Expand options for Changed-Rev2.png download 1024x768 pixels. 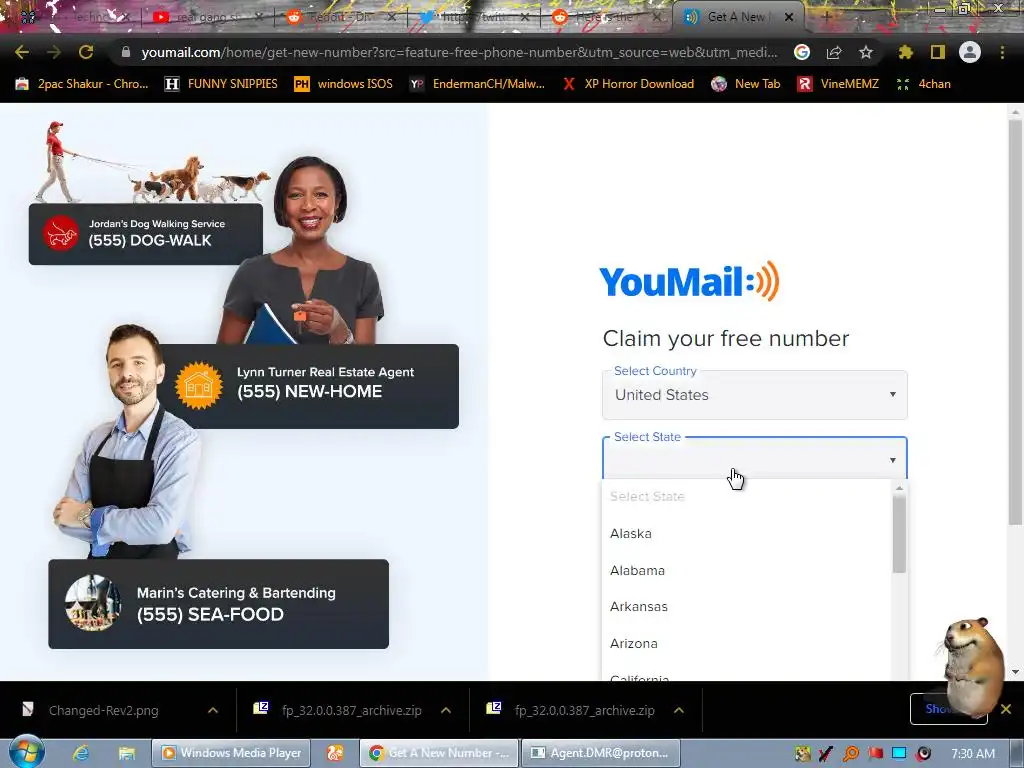pyautogui.click(x=213, y=711)
